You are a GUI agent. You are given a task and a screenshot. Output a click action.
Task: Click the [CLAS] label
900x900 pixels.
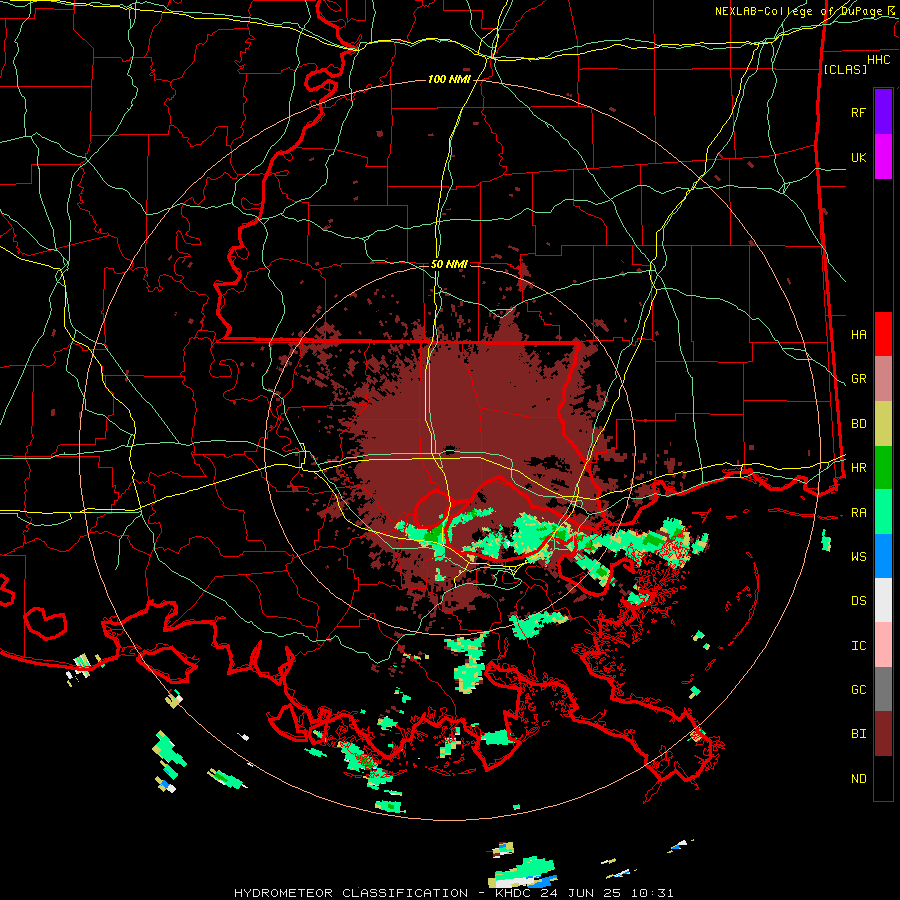845,69
